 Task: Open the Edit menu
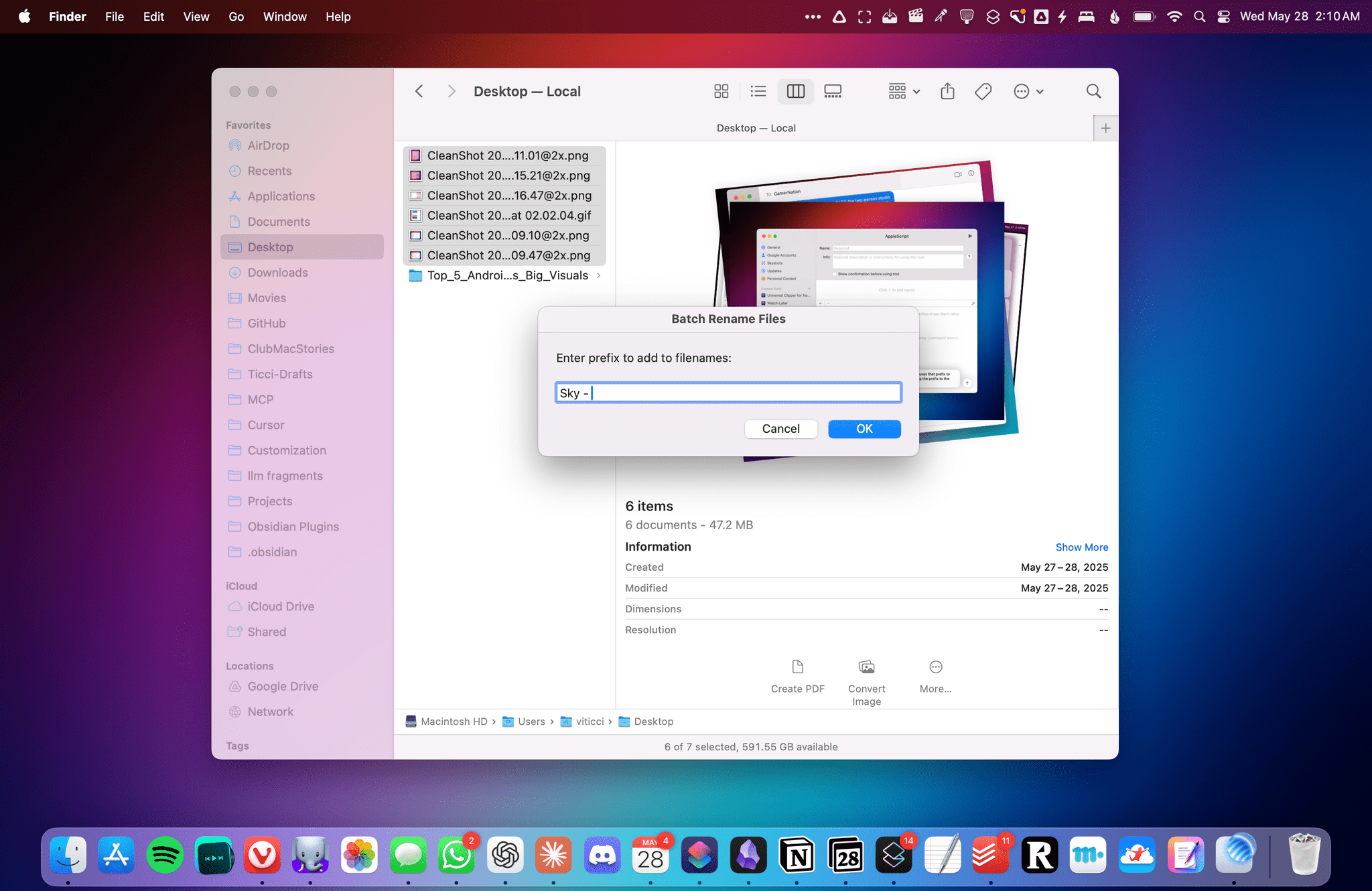coord(153,17)
